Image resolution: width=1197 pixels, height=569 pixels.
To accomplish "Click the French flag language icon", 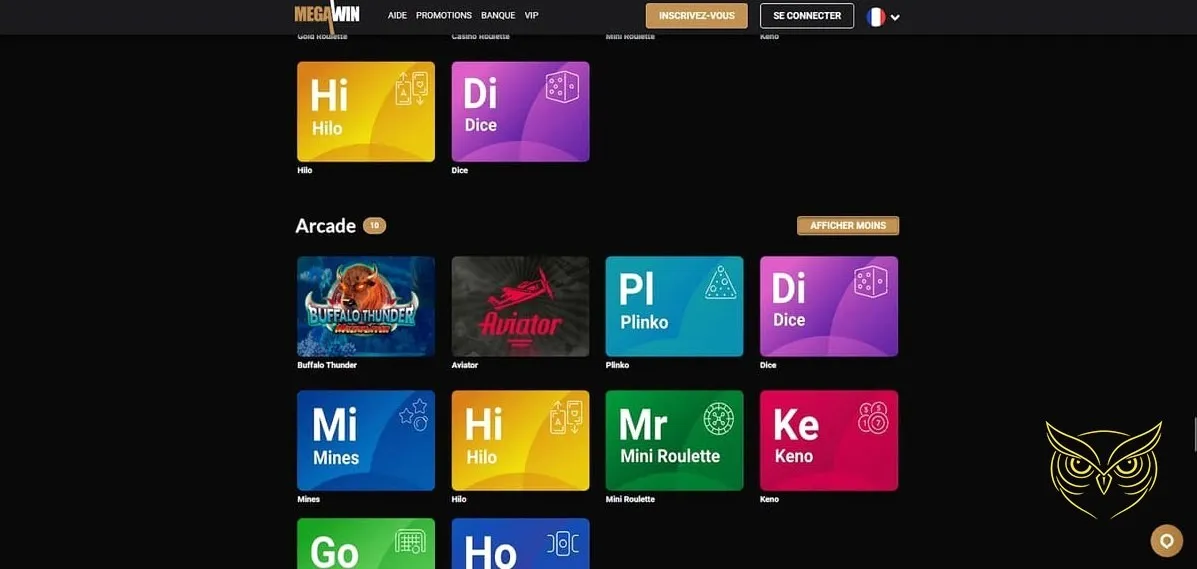I will [x=876, y=16].
